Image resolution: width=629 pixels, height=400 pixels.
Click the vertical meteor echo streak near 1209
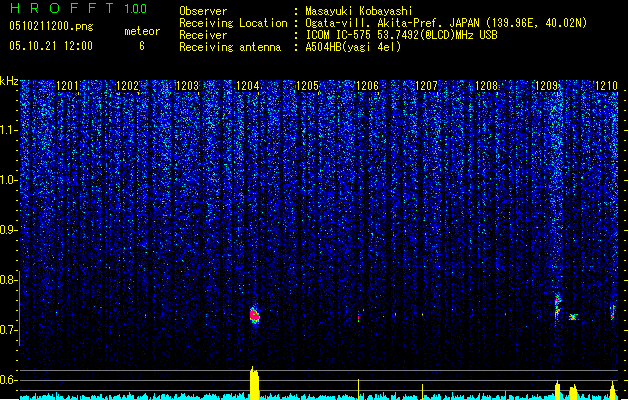tap(557, 305)
